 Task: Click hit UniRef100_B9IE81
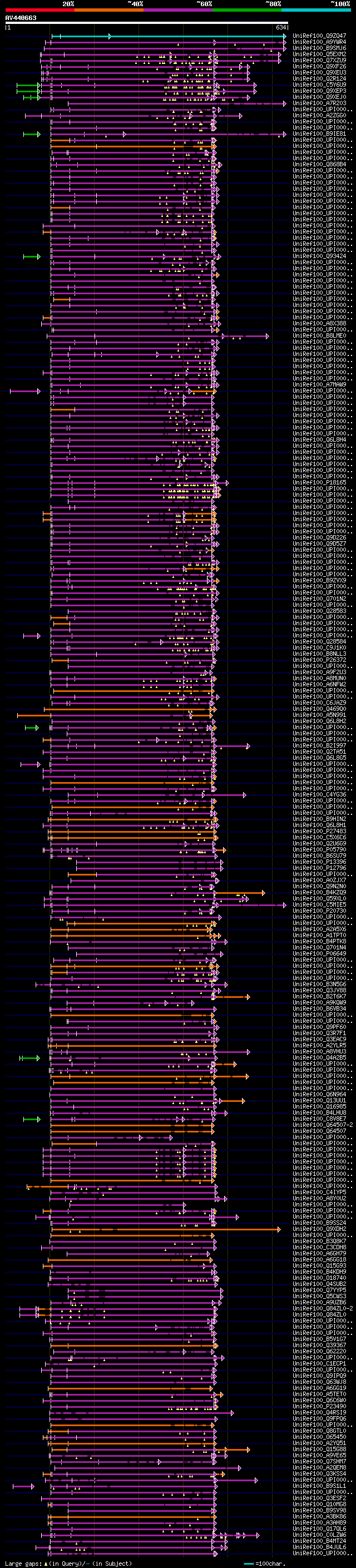[319, 134]
